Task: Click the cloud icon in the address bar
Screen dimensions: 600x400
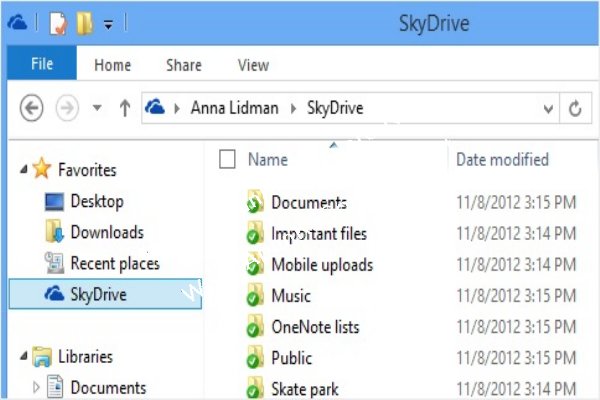Action: [155, 107]
